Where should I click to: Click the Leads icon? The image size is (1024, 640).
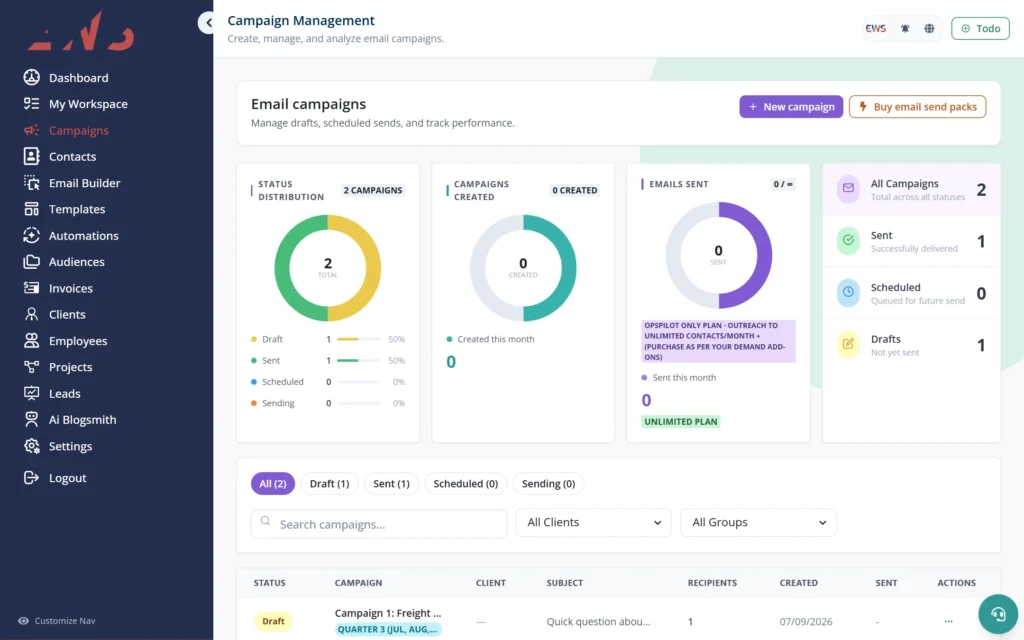[31, 393]
